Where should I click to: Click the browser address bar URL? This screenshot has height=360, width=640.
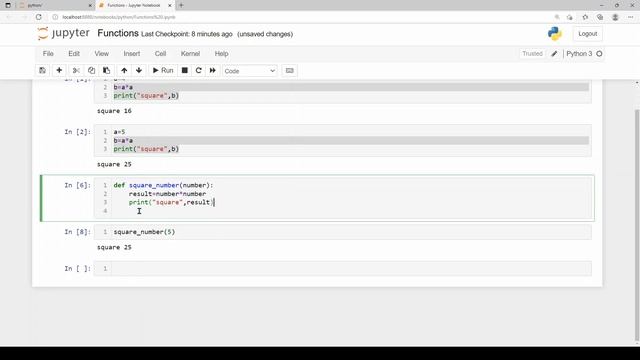119,17
